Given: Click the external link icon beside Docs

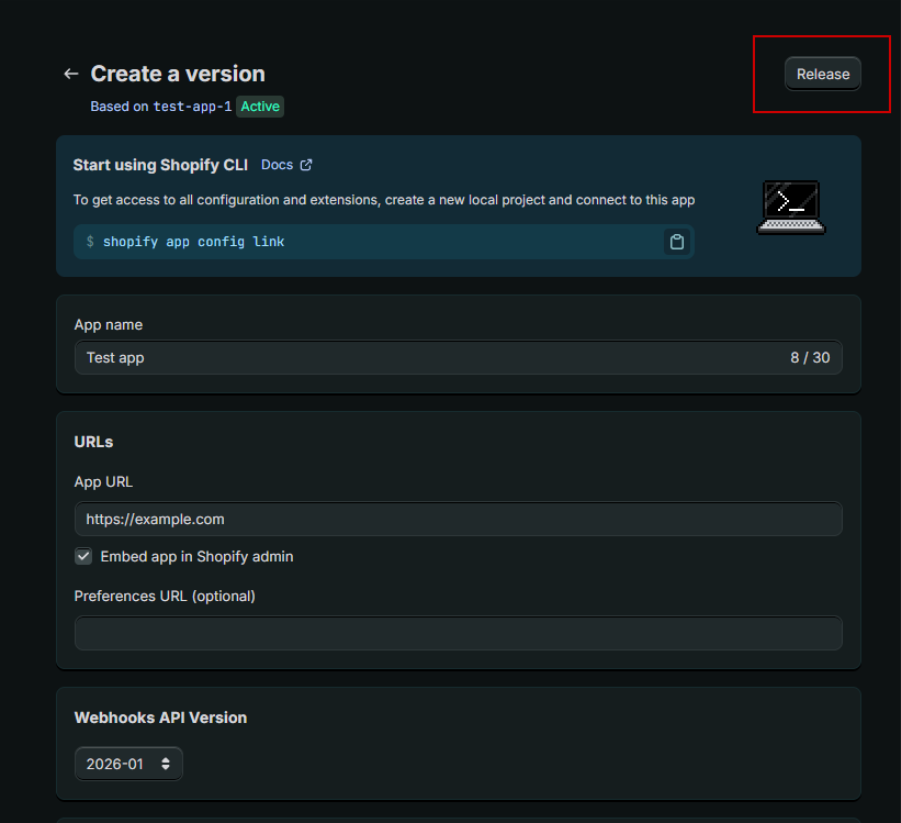Looking at the screenshot, I should 306,165.
